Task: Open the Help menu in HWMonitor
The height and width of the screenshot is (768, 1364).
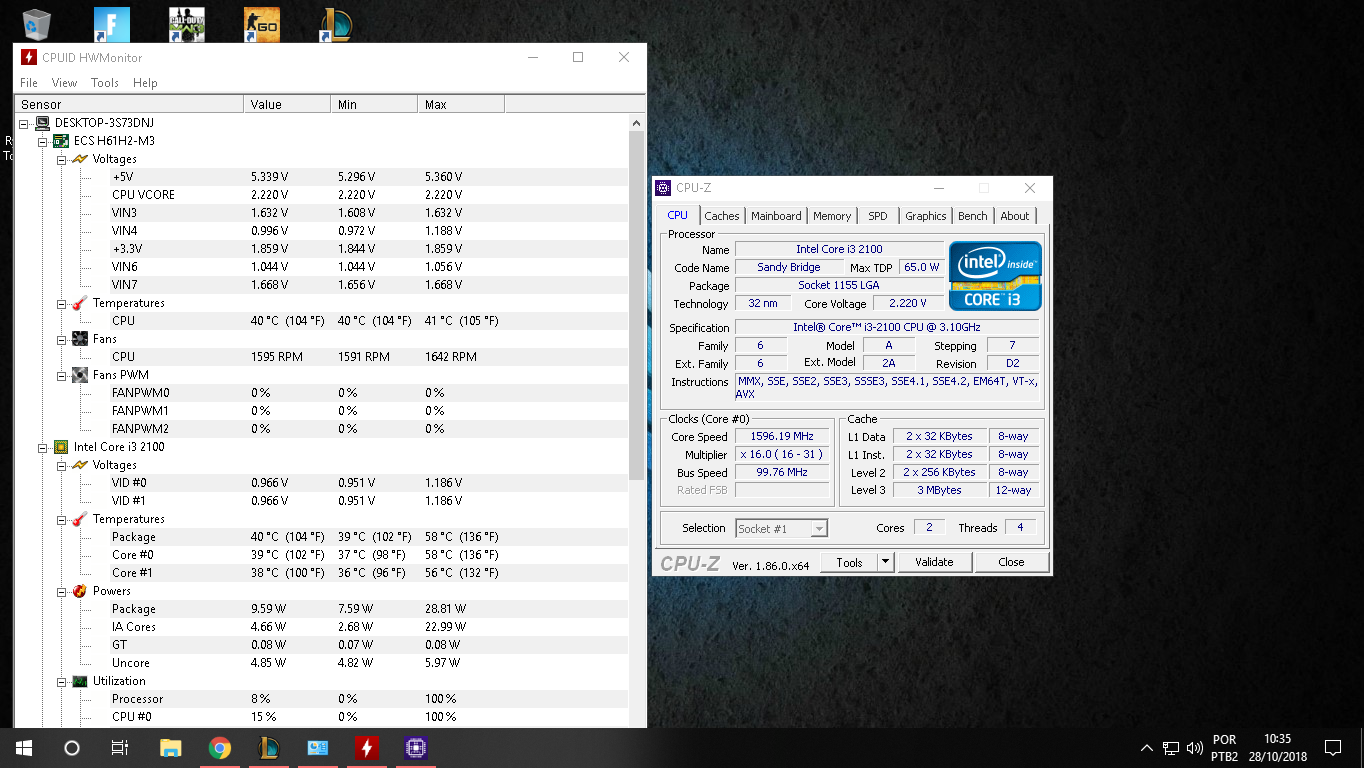Action: [x=145, y=83]
